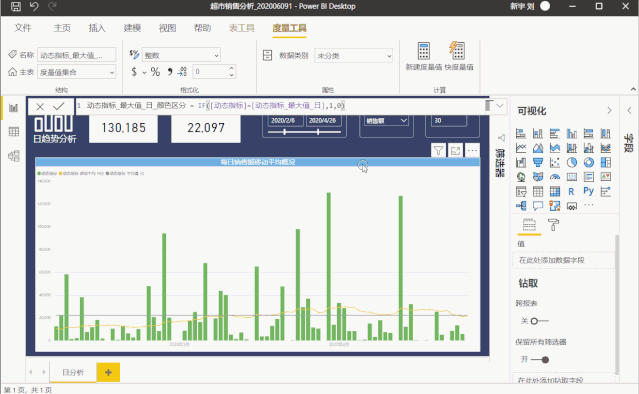Click 新建度量值 calculator button
This screenshot has height=394, width=639.
pos(423,56)
